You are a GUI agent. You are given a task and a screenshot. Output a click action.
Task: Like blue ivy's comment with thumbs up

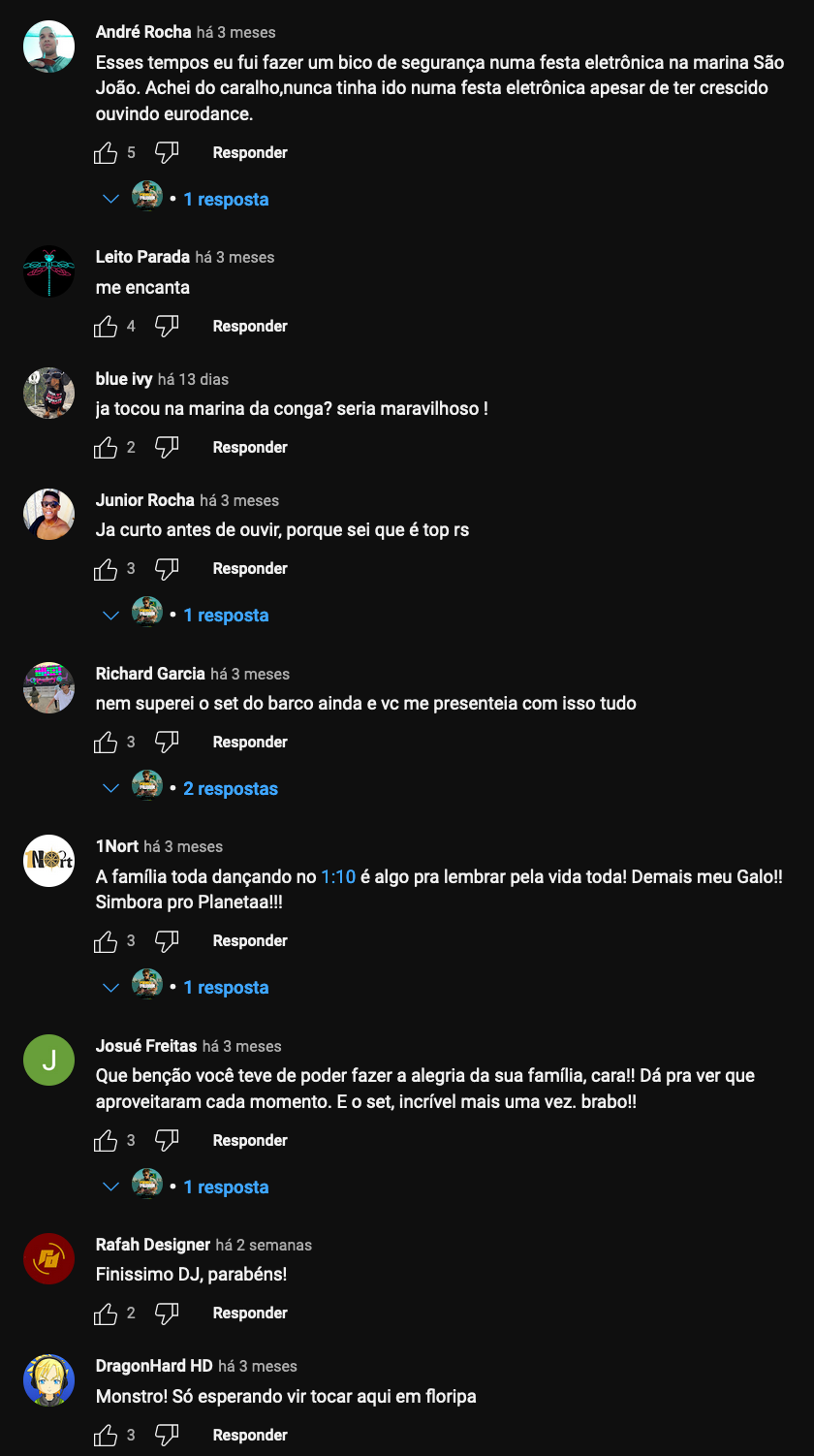(106, 448)
